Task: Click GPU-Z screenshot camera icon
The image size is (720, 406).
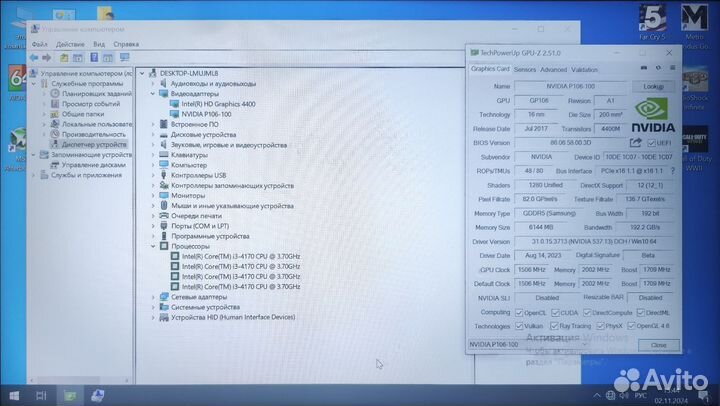Action: [644, 68]
